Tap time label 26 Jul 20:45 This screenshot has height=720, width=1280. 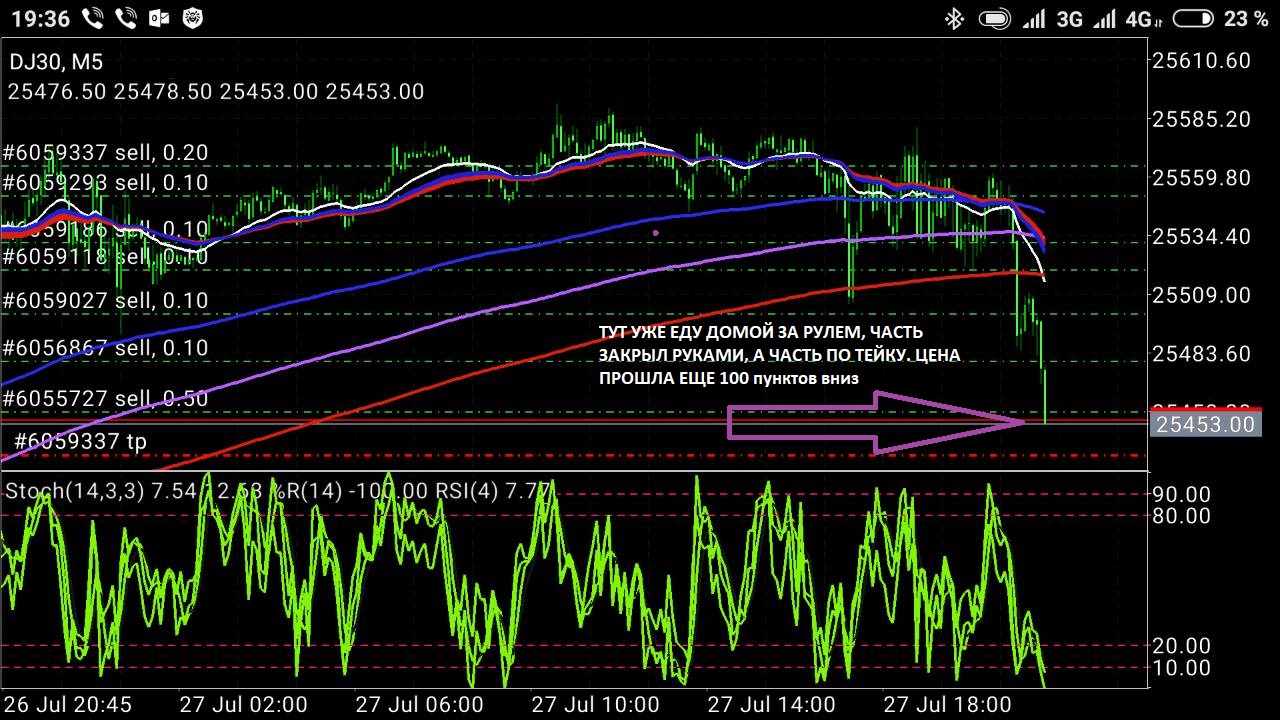67,705
